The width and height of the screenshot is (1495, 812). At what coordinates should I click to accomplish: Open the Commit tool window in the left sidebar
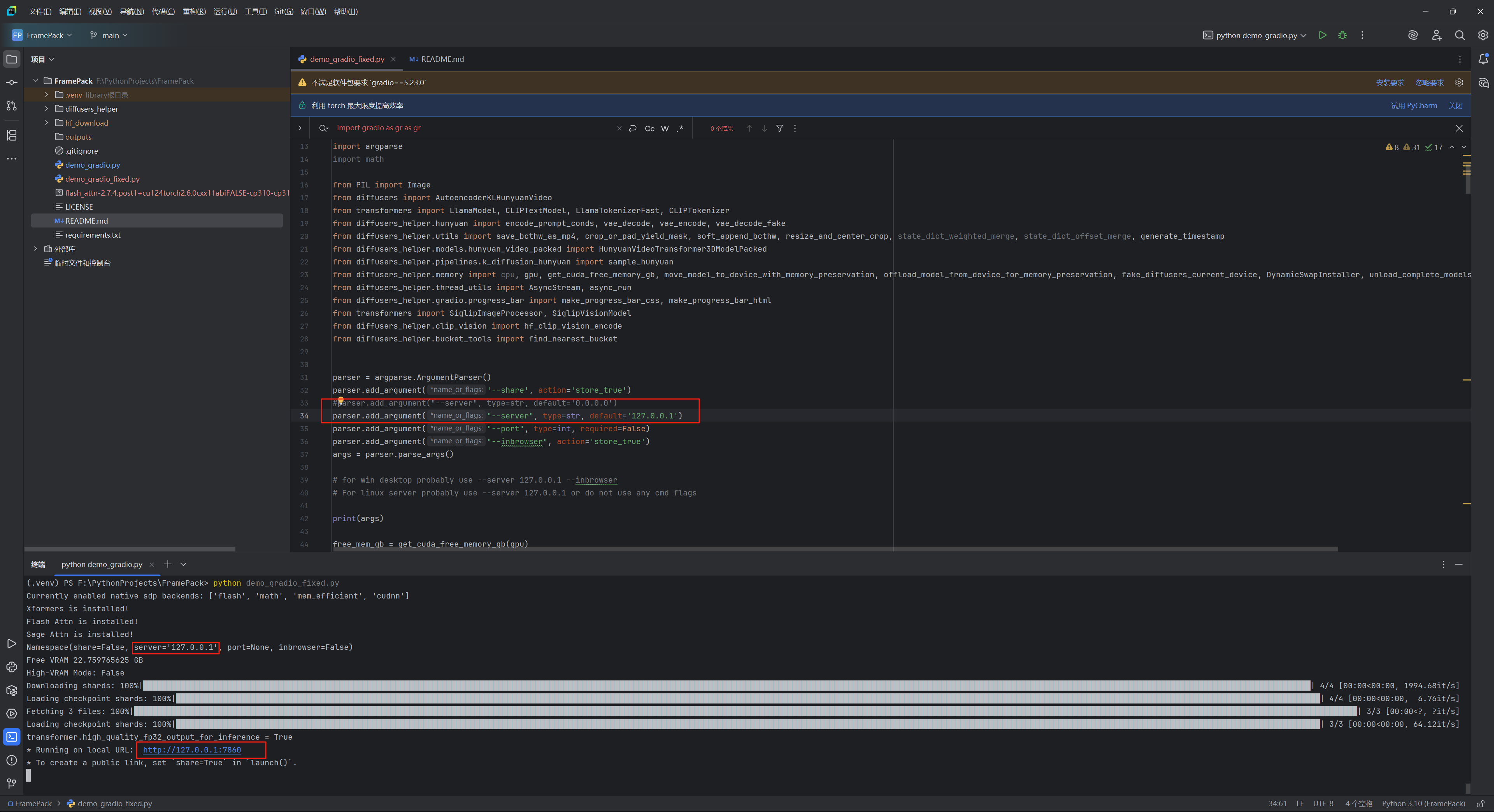(12, 82)
